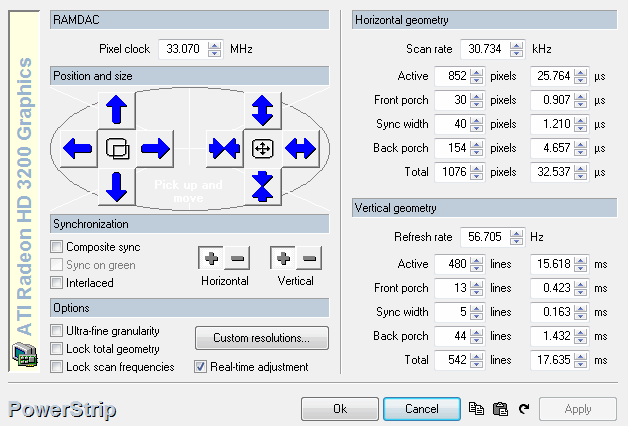The image size is (628, 426).
Task: Shrink horizontal size with the inward arrows
Action: 224,149
